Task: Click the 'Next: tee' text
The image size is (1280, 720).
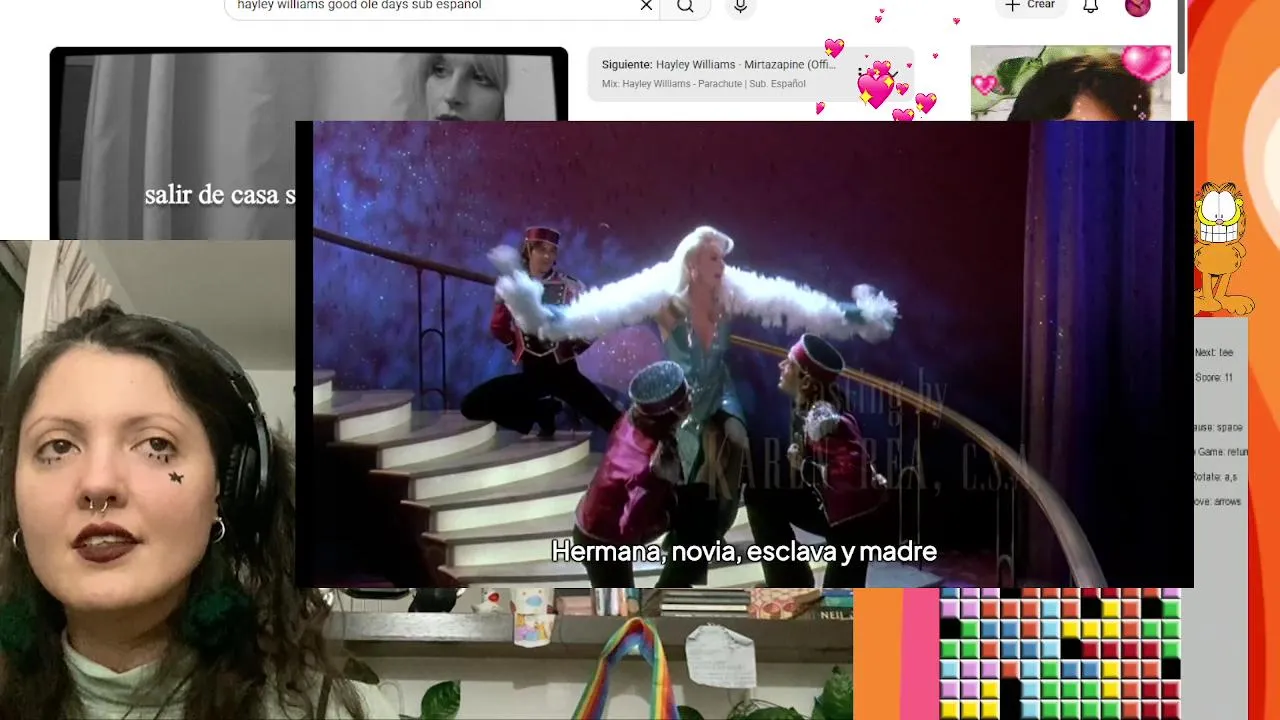Action: pyautogui.click(x=1214, y=352)
